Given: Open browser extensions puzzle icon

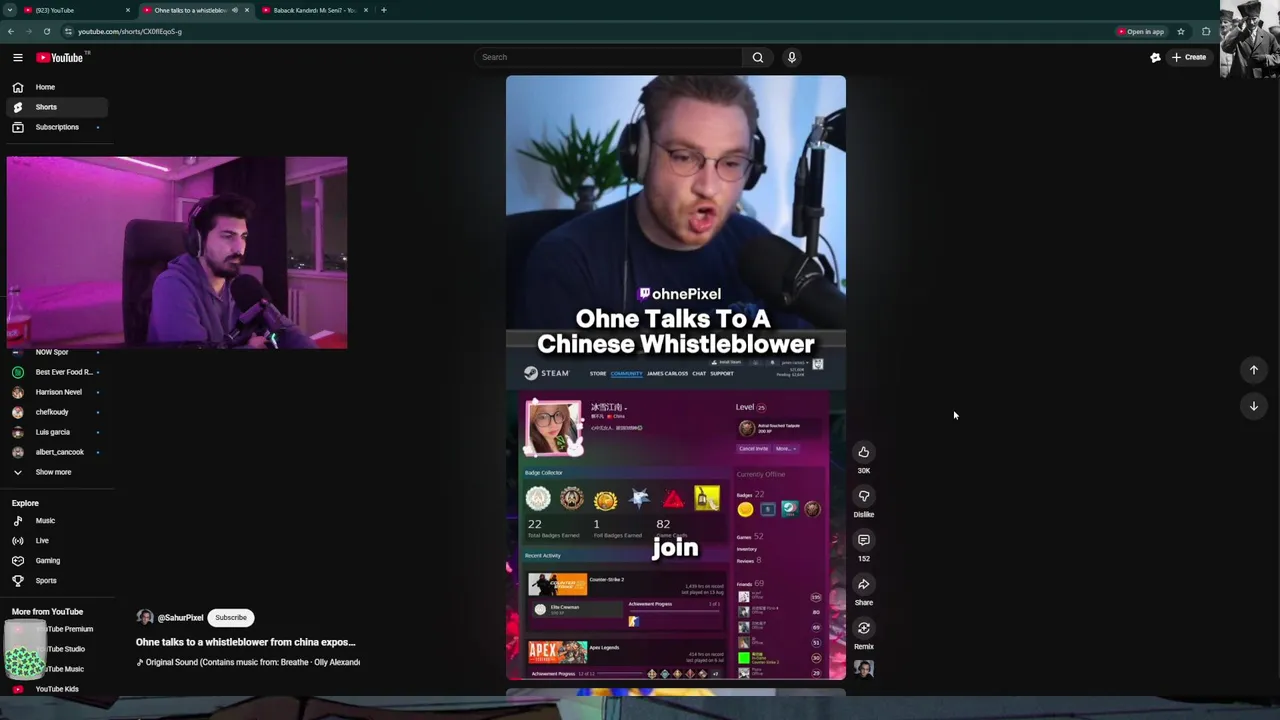Looking at the screenshot, I should click(x=1206, y=31).
